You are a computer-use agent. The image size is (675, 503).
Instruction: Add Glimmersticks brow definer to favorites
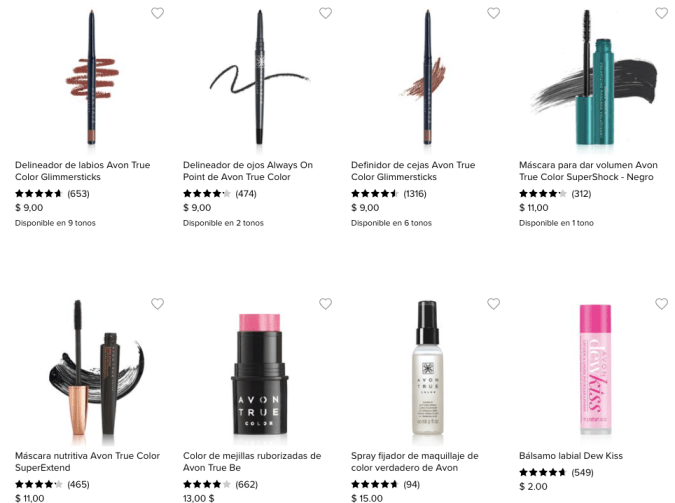click(x=493, y=13)
